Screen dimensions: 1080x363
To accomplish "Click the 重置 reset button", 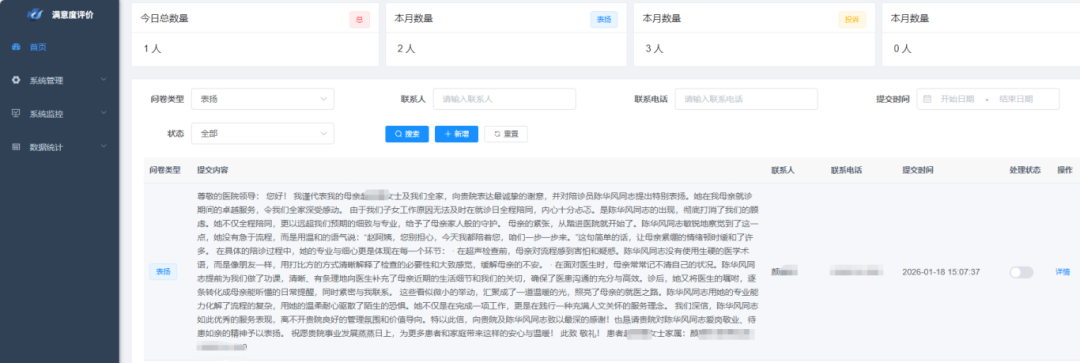I will click(x=506, y=134).
